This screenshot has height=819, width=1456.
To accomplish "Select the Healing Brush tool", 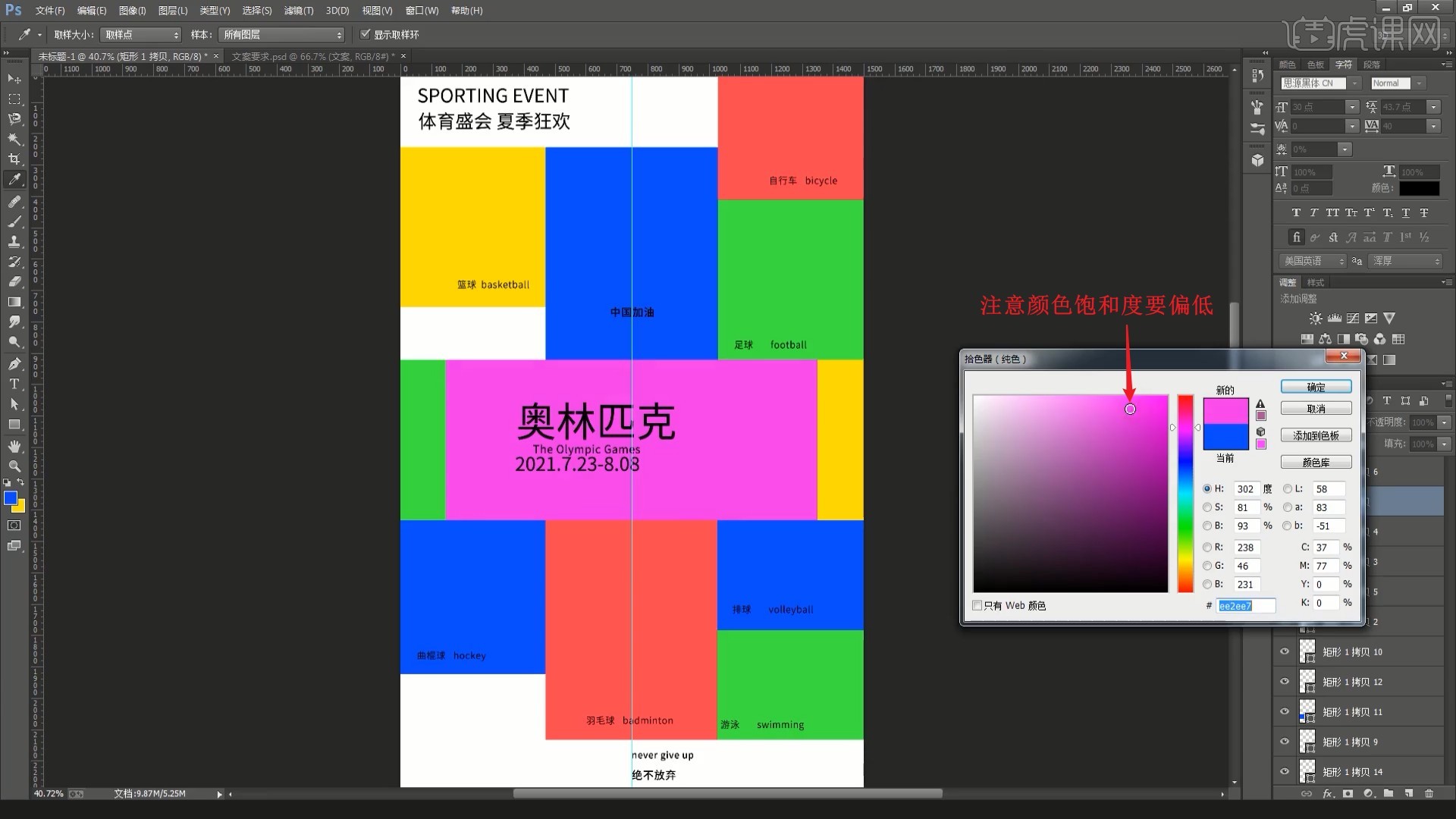I will click(x=14, y=202).
